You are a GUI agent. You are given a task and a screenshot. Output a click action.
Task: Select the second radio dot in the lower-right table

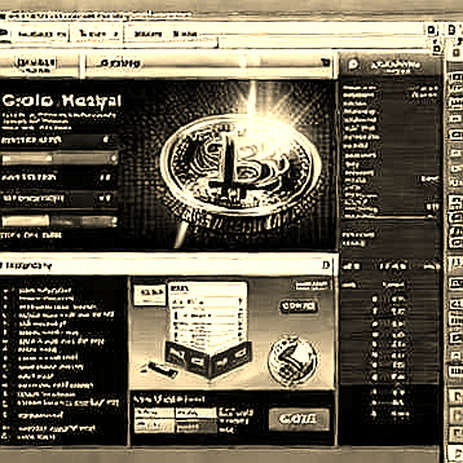[375, 311]
